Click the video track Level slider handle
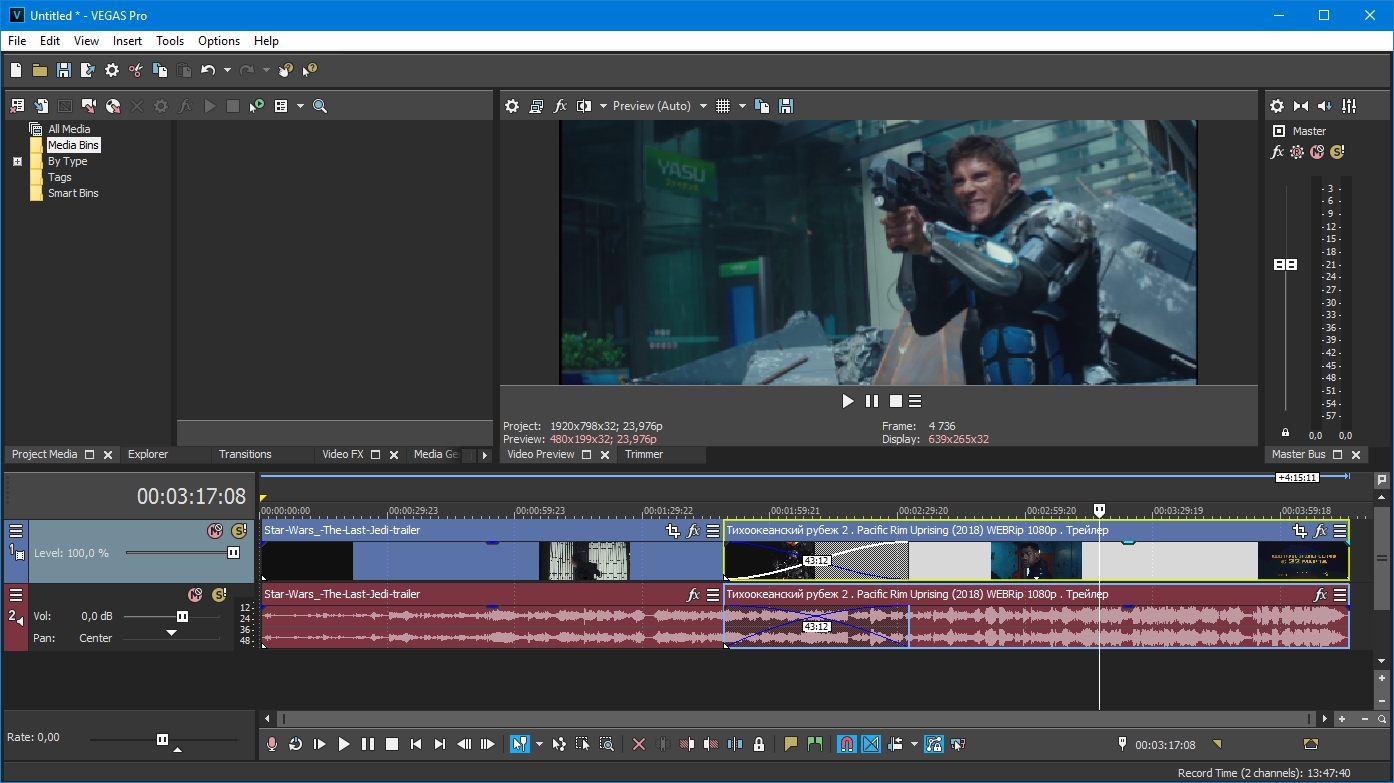The image size is (1394, 783). (x=233, y=553)
